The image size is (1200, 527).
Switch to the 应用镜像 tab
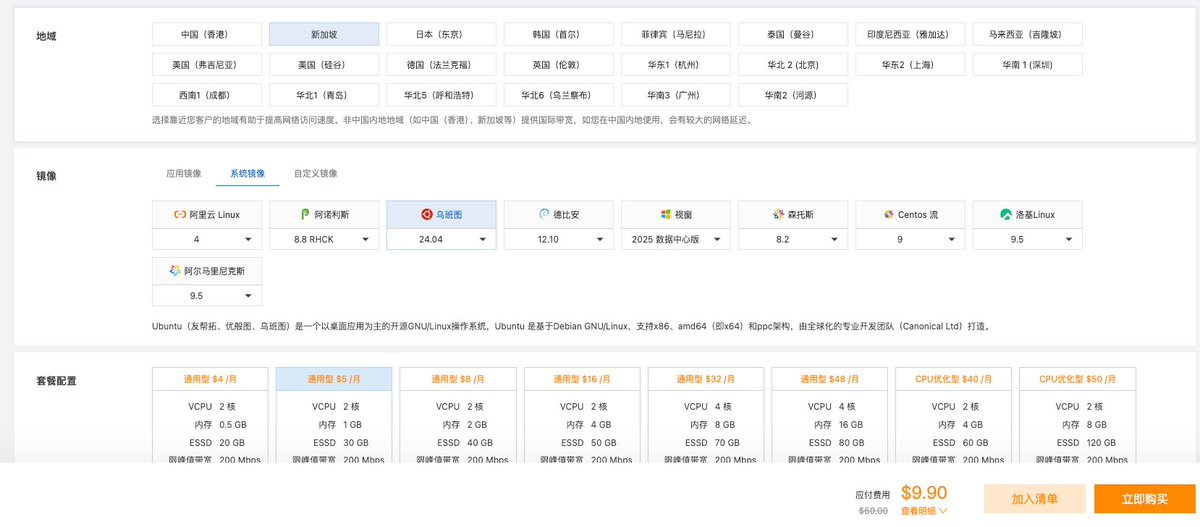point(183,173)
